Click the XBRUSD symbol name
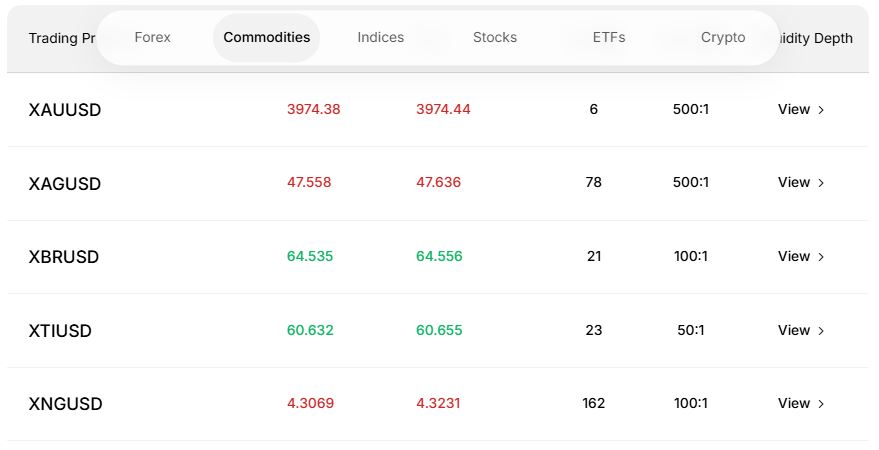The height and width of the screenshot is (450, 879). coord(64,257)
